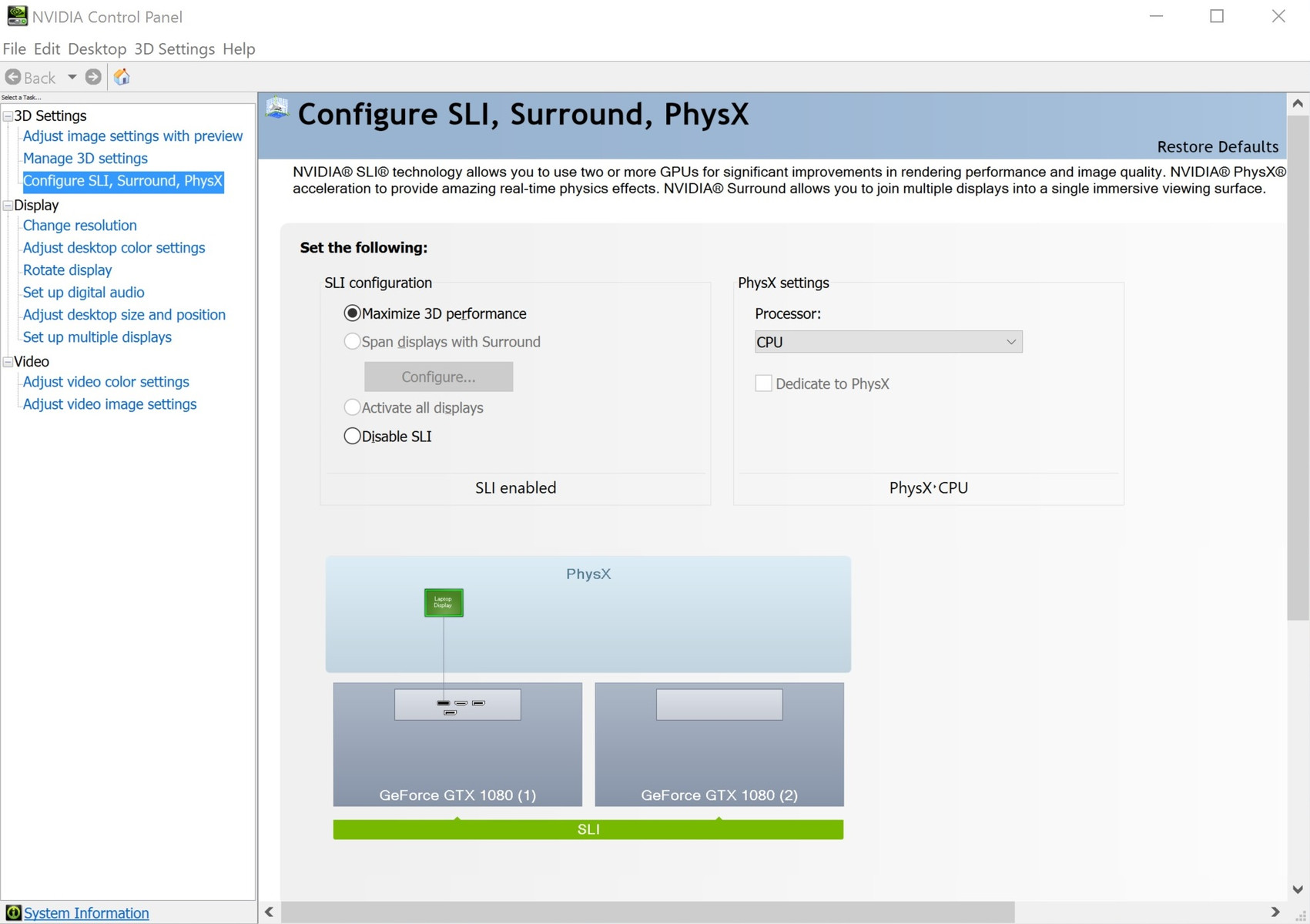Open the PhysX Processor dropdown

[x=888, y=342]
